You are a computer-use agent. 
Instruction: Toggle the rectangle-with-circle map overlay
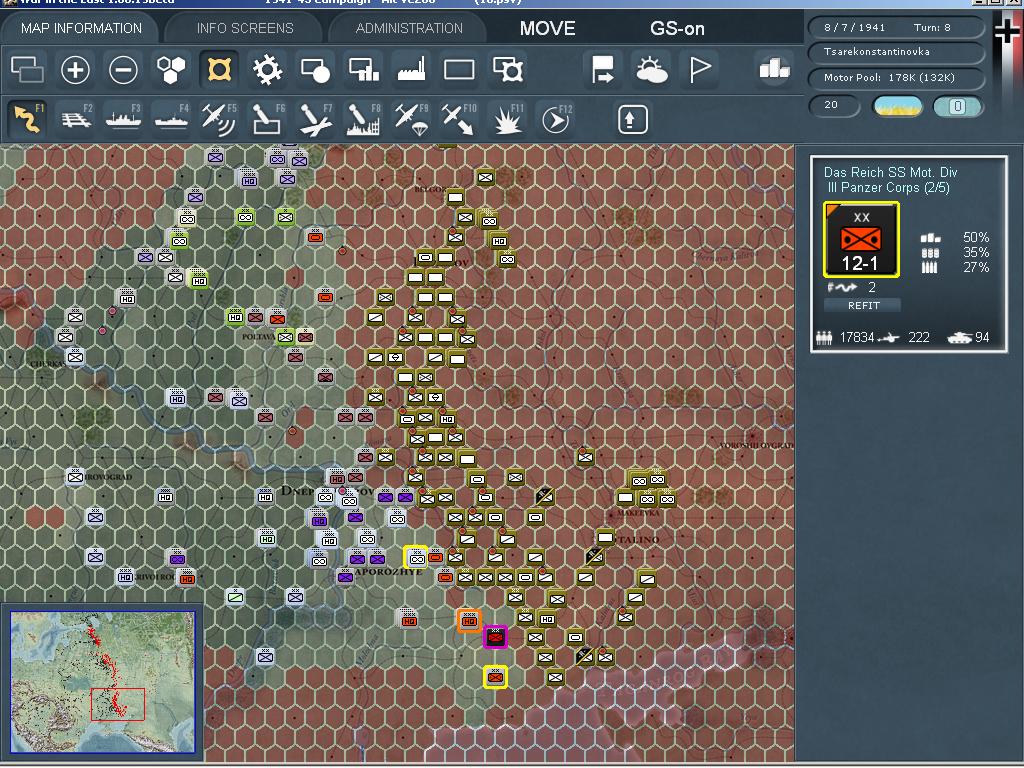point(315,69)
